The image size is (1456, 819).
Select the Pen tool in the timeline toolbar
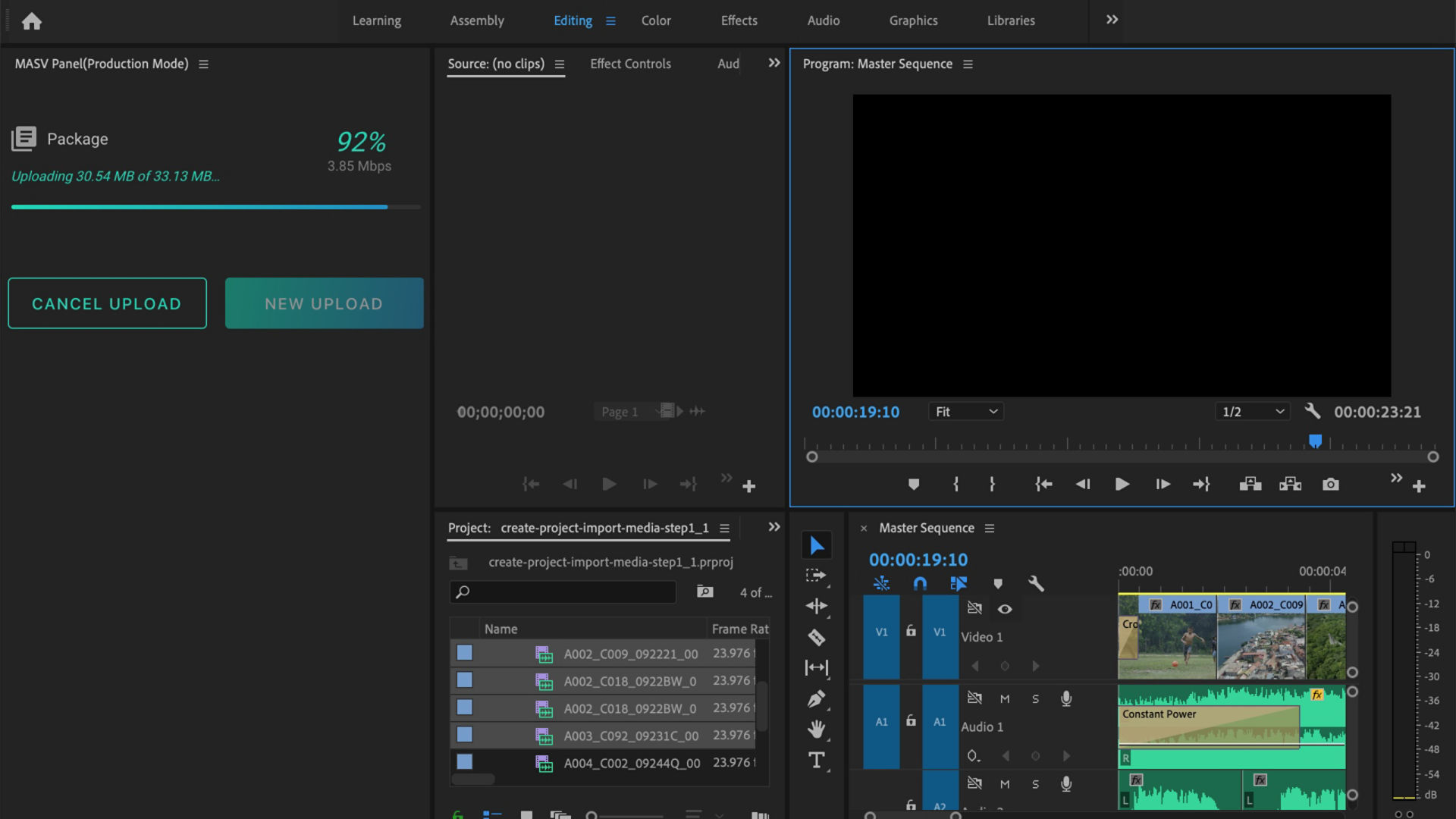[x=817, y=698]
